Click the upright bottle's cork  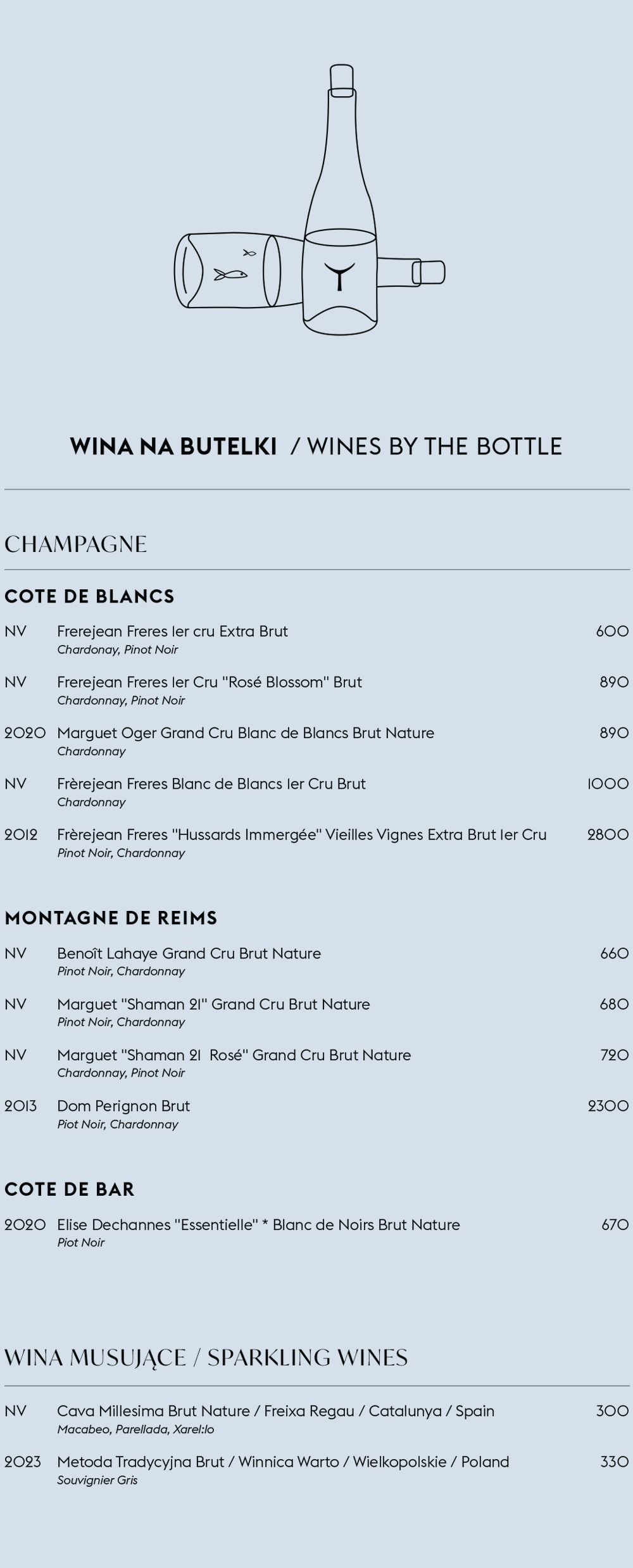pos(342,80)
